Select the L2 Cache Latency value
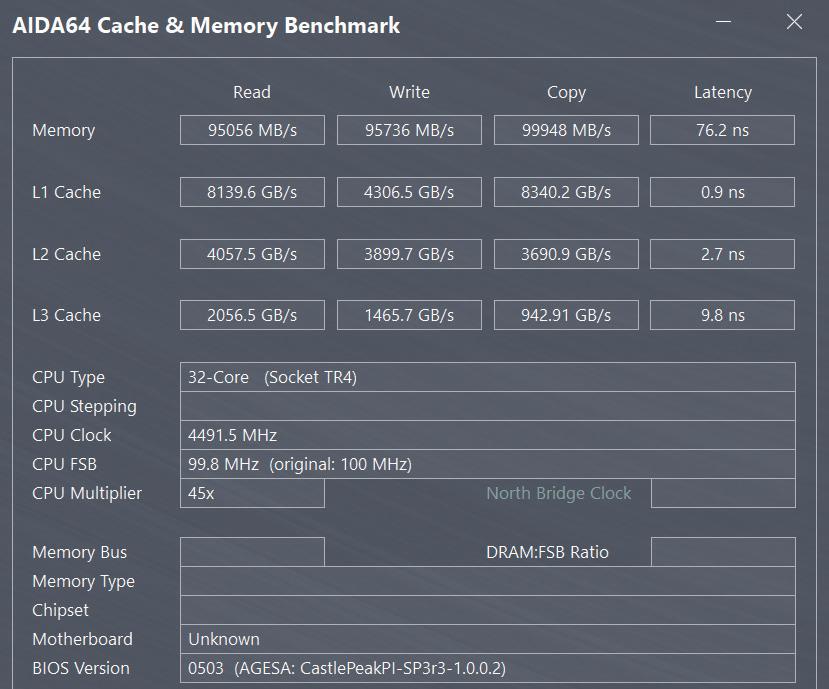This screenshot has height=689, width=829. pyautogui.click(x=722, y=254)
